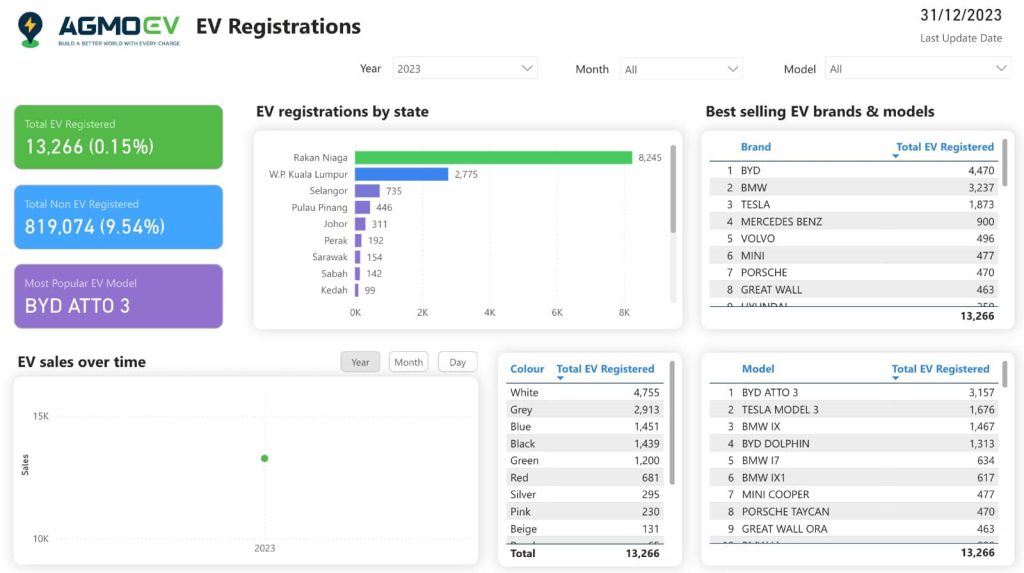1024x573 pixels.
Task: Click the Colour column header
Action: (527, 369)
